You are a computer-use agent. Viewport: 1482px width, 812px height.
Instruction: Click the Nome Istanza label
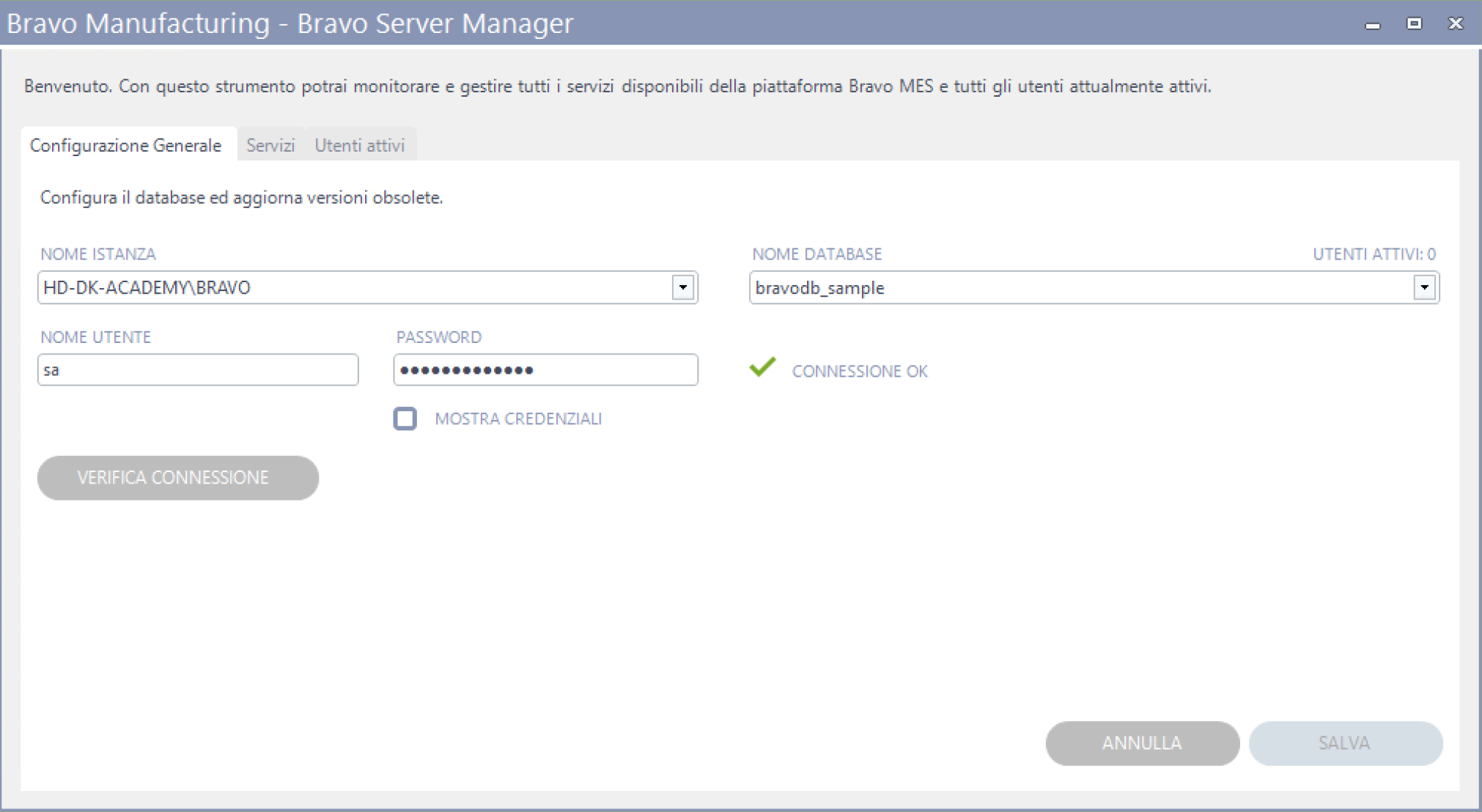[98, 254]
